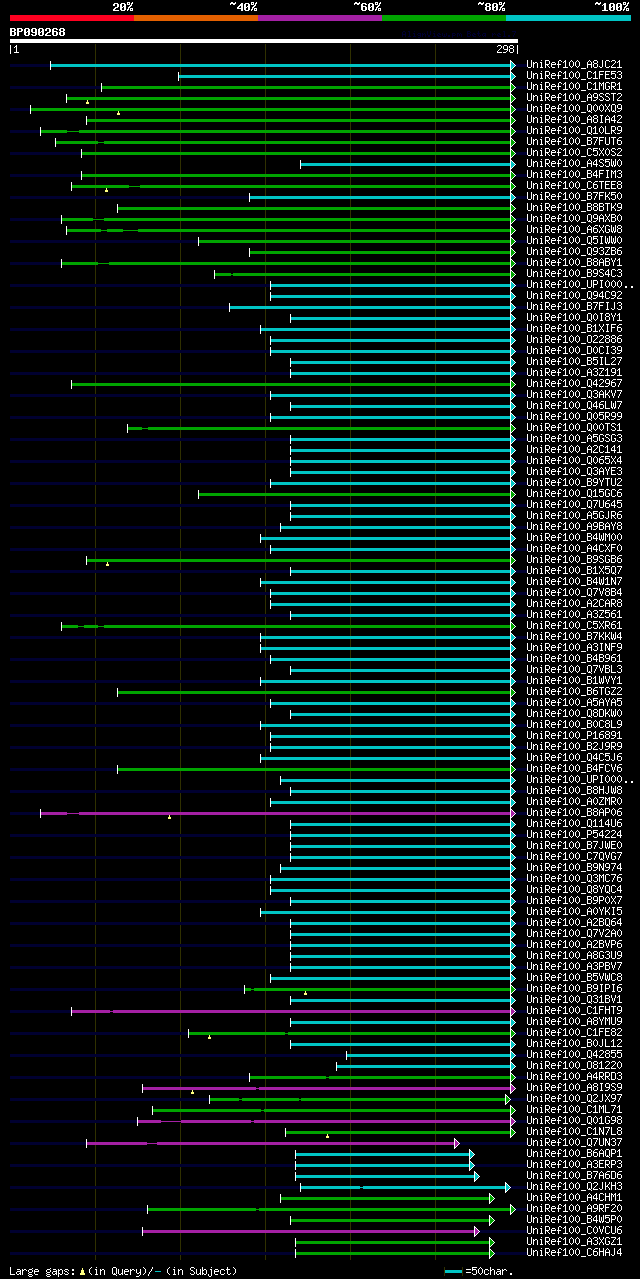Open hit UniRef100_A4S5W0
Image resolution: width=640 pixels, height=1279 pixels.
(x=574, y=163)
